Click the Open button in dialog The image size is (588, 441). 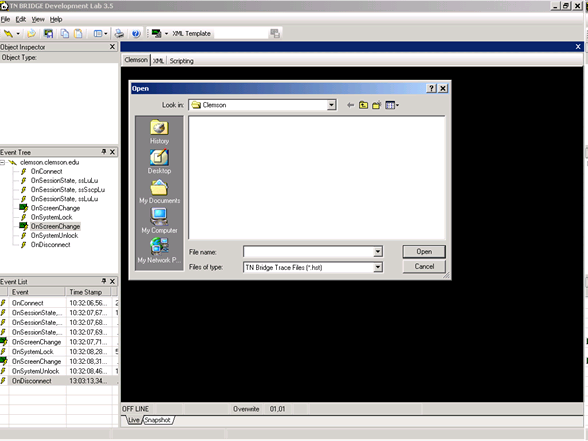click(x=424, y=252)
